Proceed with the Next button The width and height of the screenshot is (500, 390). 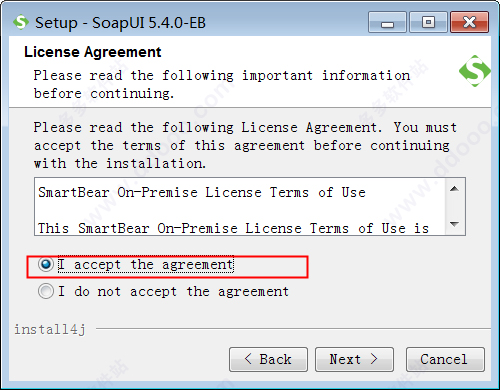pos(354,359)
